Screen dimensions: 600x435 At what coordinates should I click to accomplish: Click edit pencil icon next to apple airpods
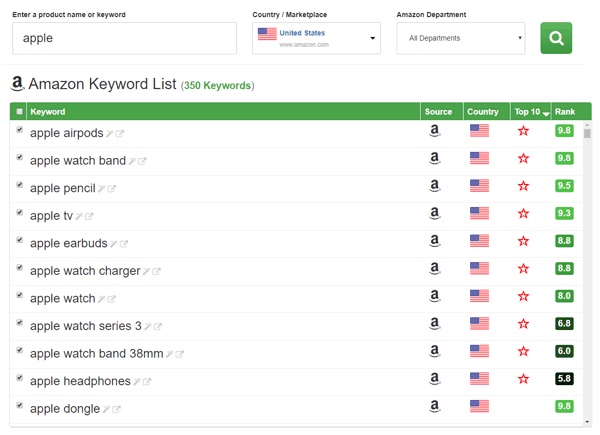click(110, 134)
